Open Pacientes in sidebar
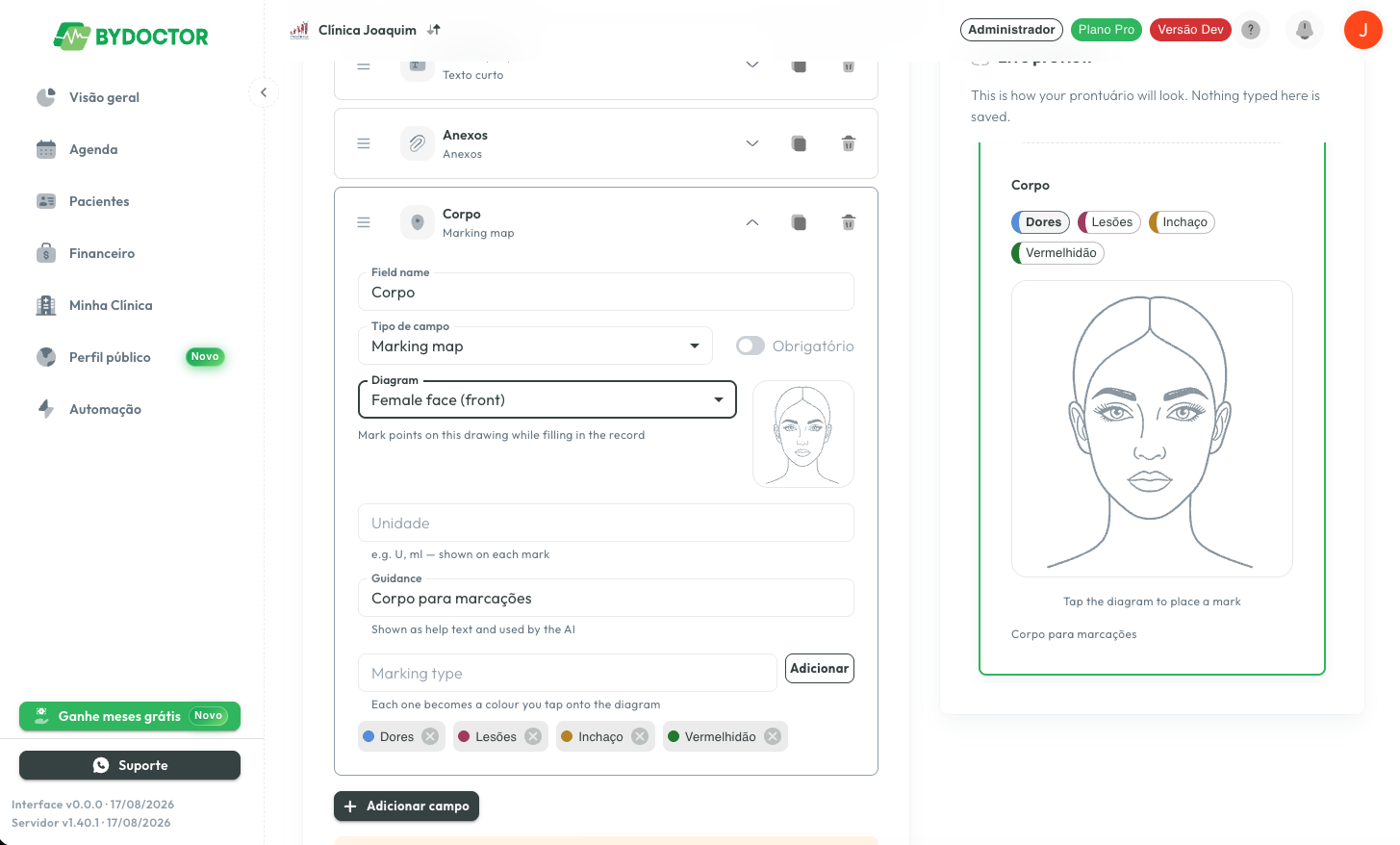This screenshot has width=1400, height=845. [99, 201]
